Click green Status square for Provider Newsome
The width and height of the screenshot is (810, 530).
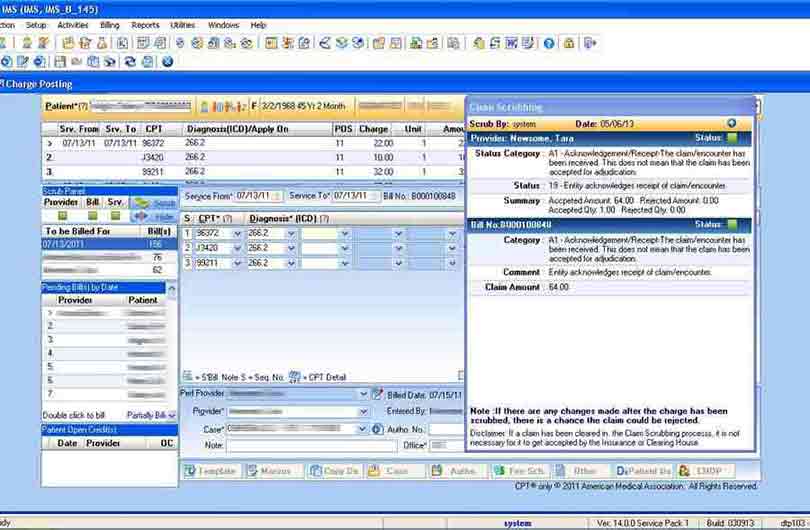(733, 138)
